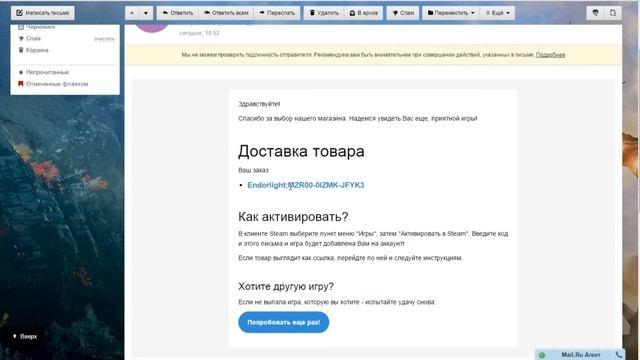Viewport: 640px width, 360px height.
Task: Click the unread dot icon beside Непрочитанные
Action: [x=21, y=72]
